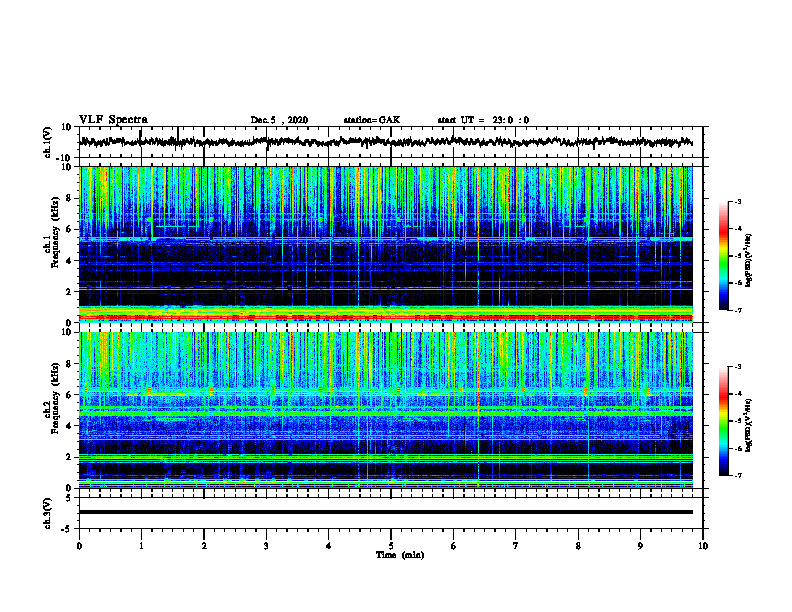
Task: Click the "-7" tick on ch.1 colorbar
Action: 738,310
